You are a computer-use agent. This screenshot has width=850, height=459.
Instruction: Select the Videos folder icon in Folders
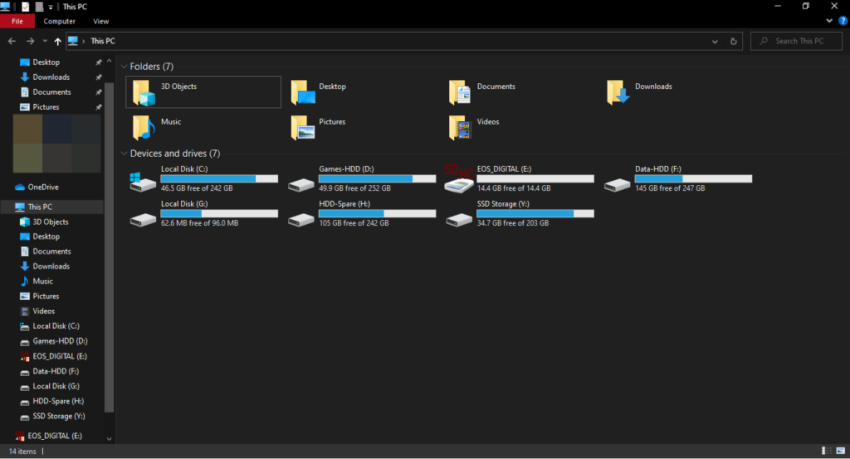click(x=460, y=128)
